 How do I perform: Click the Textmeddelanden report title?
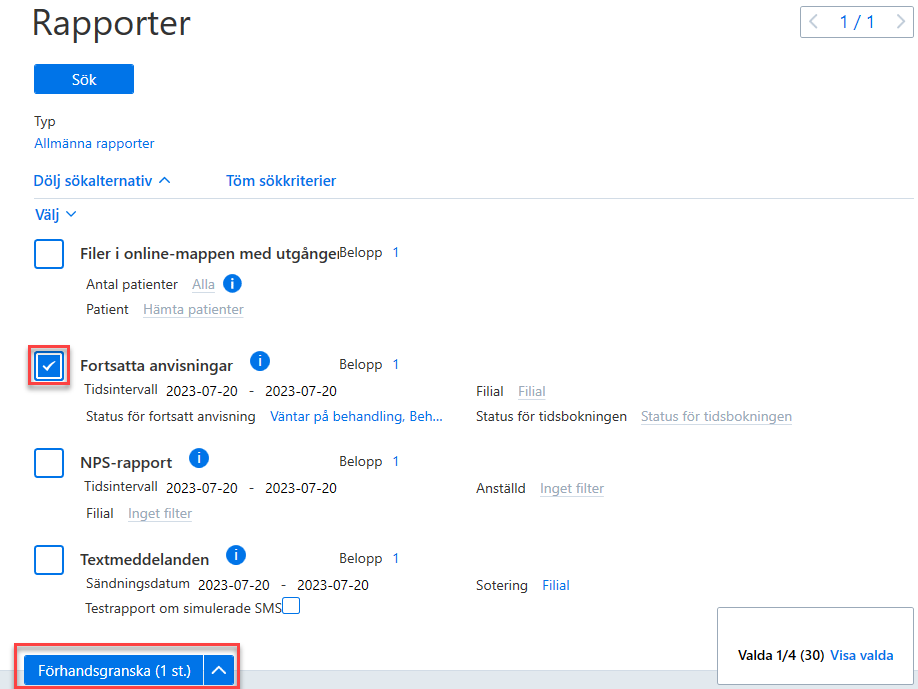[145, 560]
